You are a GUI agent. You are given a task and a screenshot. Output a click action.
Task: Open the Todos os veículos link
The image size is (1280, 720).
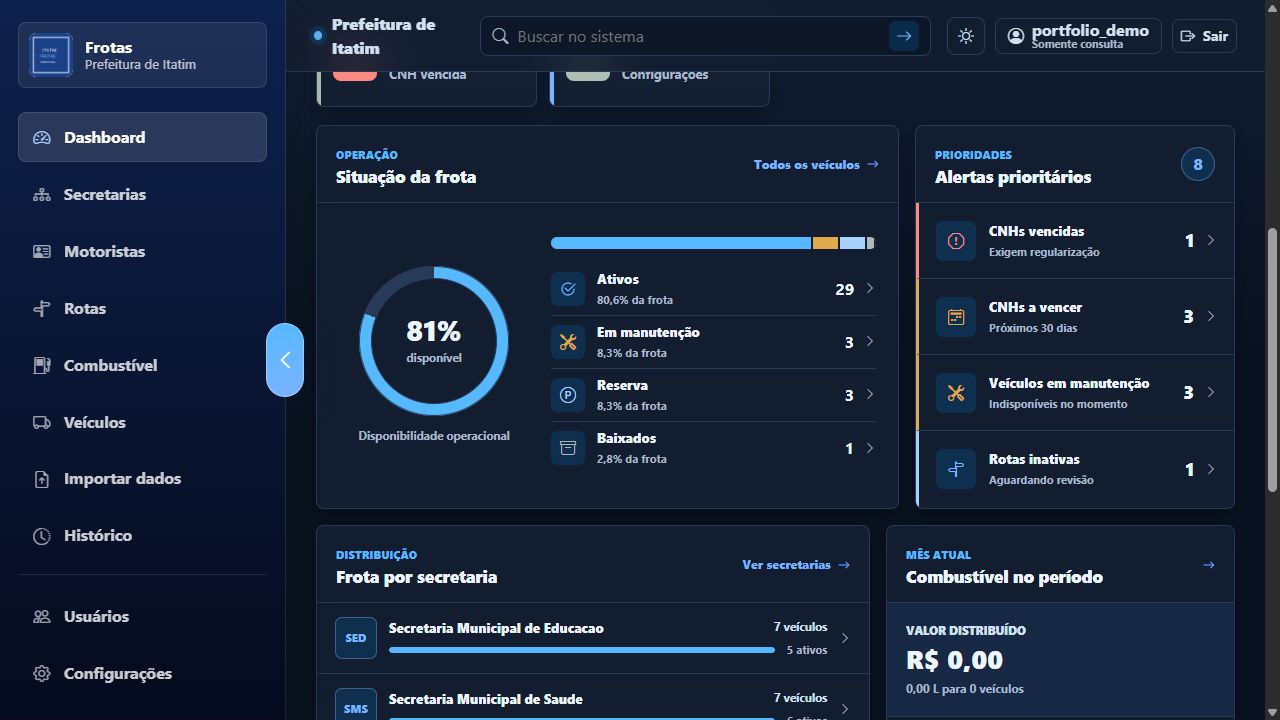click(816, 164)
